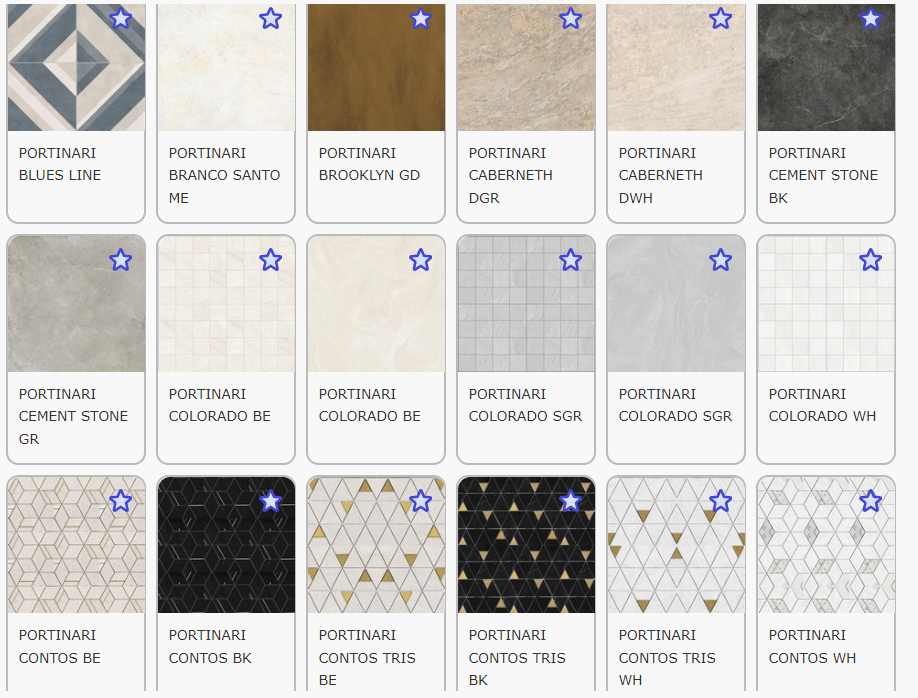Click star on Contos Tris BE card
The image size is (918, 698).
(420, 501)
